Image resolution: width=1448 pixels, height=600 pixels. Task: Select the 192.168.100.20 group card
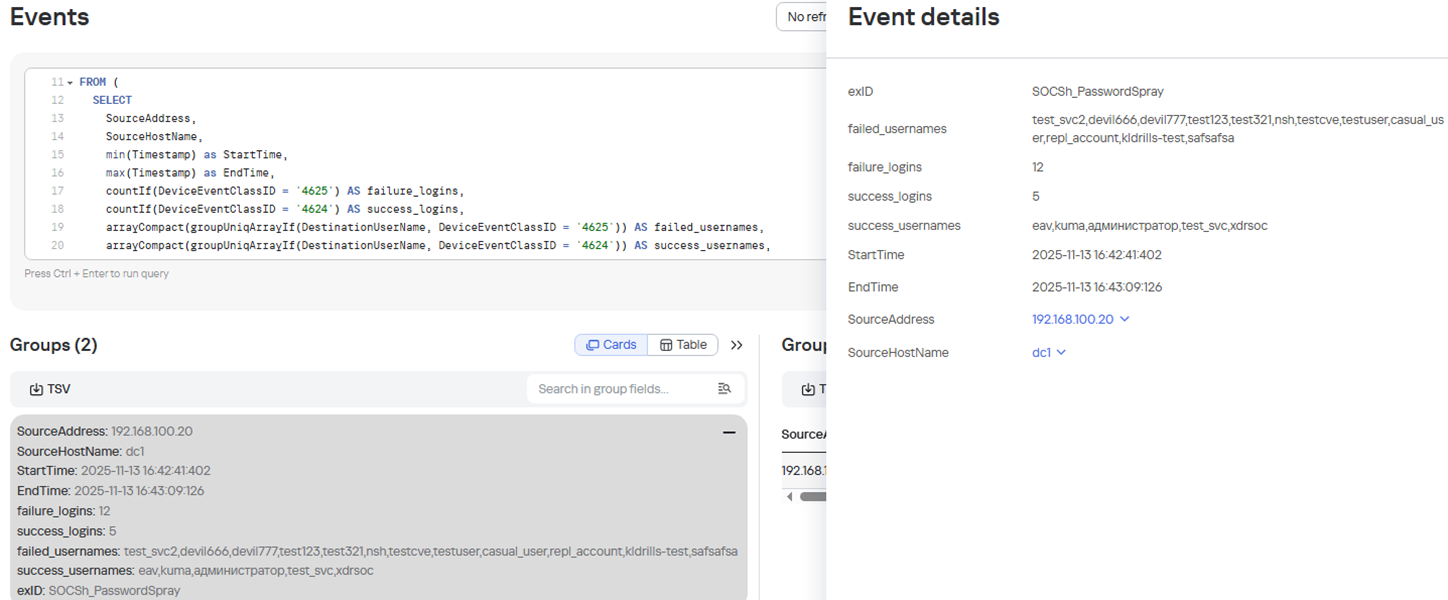378,510
